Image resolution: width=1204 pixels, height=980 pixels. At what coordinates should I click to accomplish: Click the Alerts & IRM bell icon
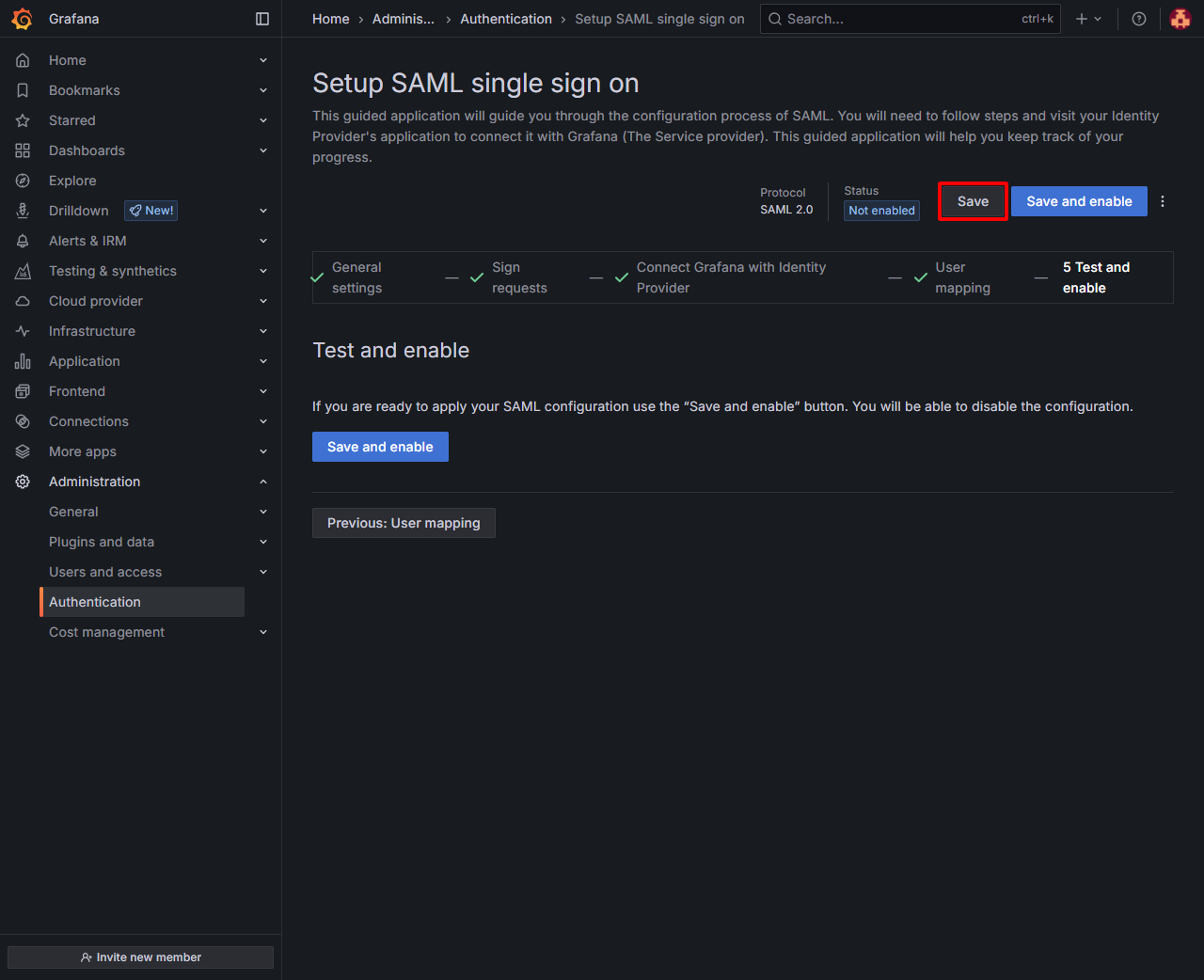[23, 241]
